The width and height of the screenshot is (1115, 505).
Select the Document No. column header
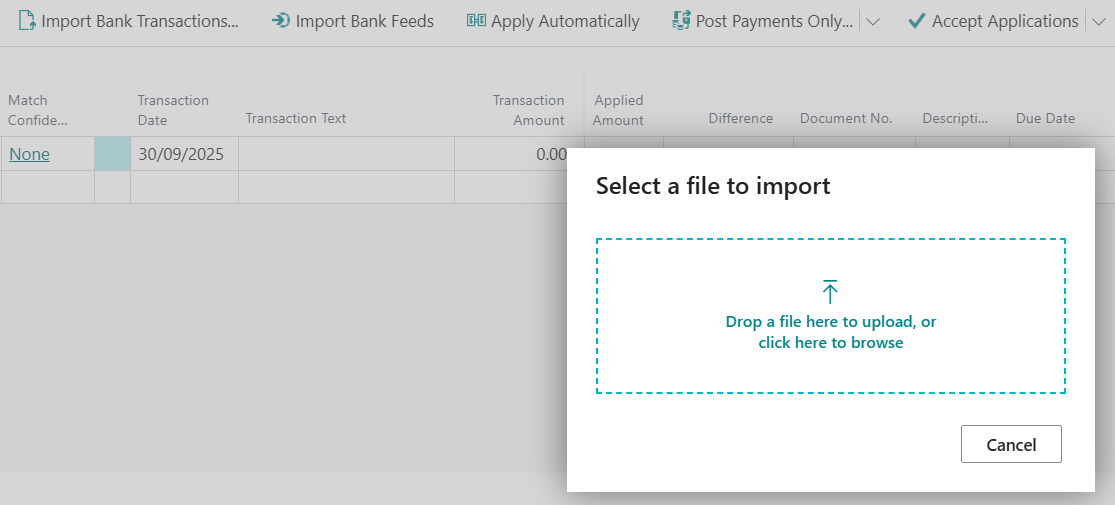pyautogui.click(x=845, y=118)
